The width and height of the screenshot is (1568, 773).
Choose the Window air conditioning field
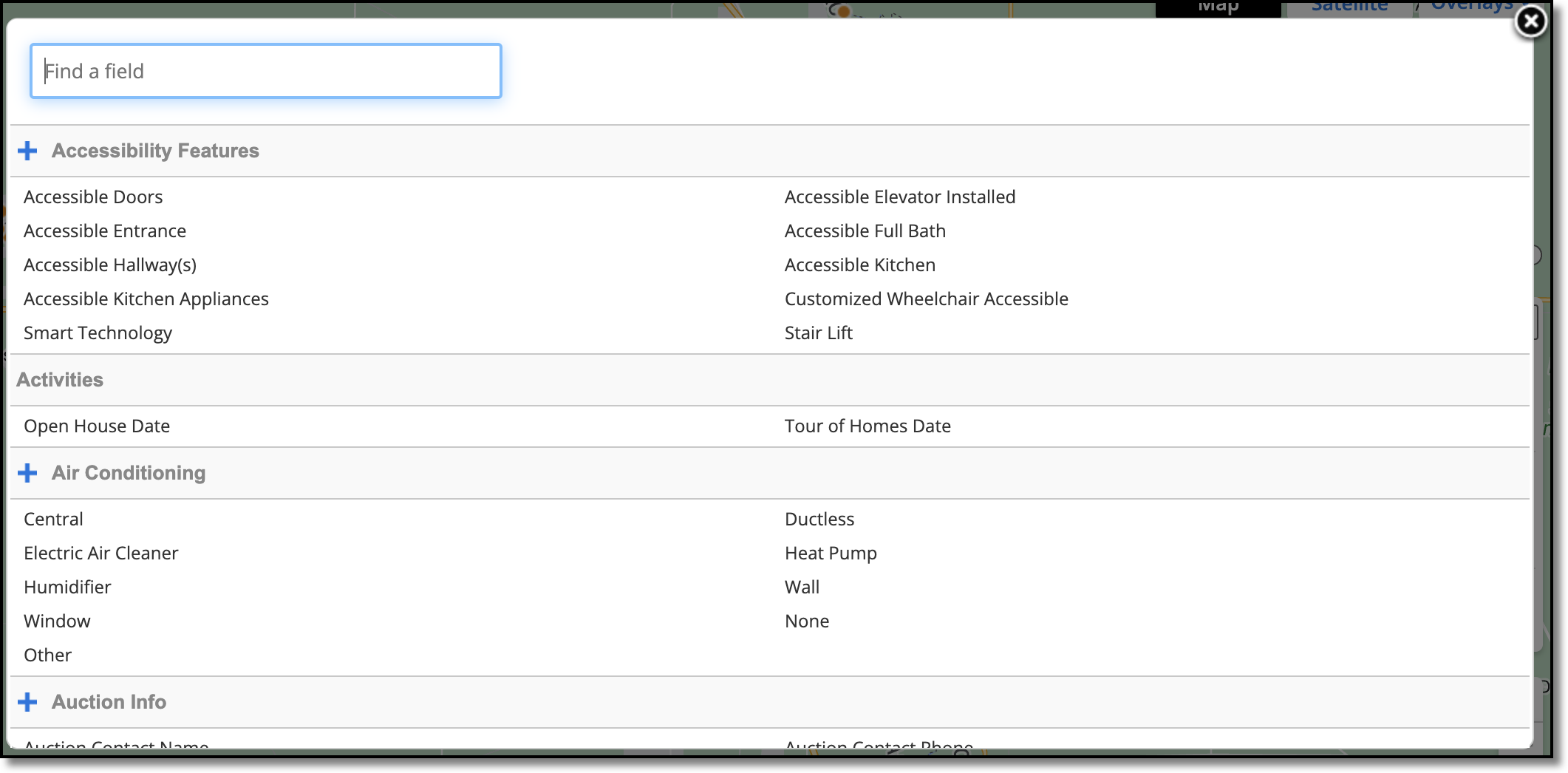point(57,622)
